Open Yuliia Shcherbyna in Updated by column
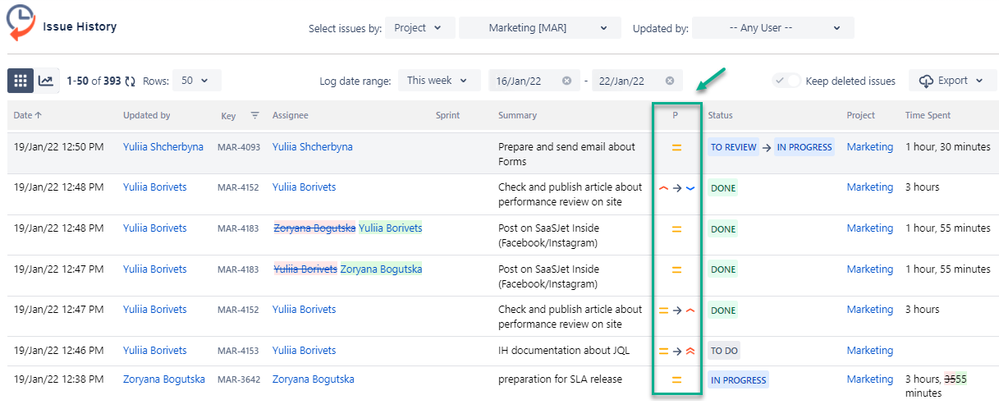999x401 pixels. [x=163, y=147]
